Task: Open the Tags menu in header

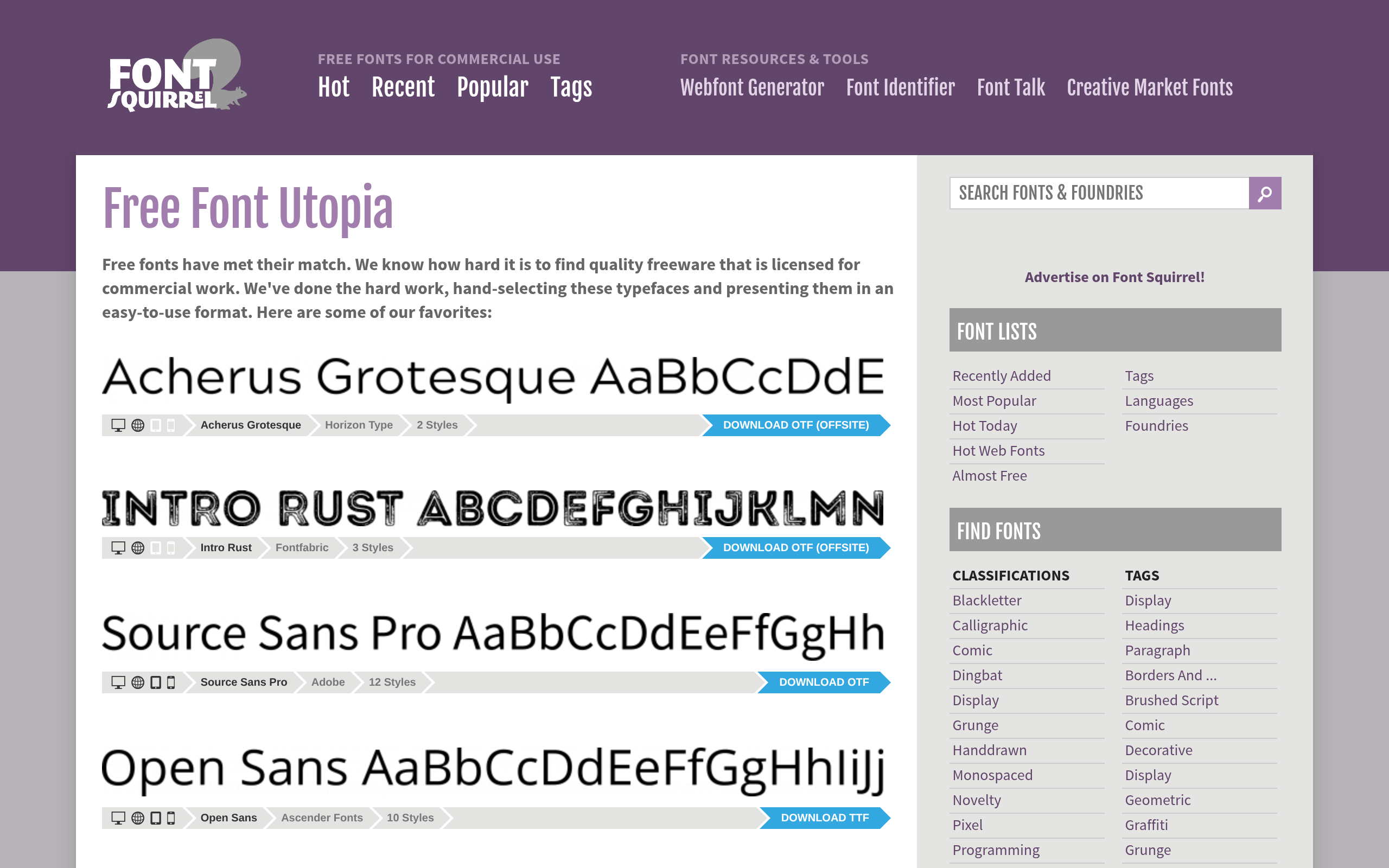Action: pyautogui.click(x=571, y=87)
